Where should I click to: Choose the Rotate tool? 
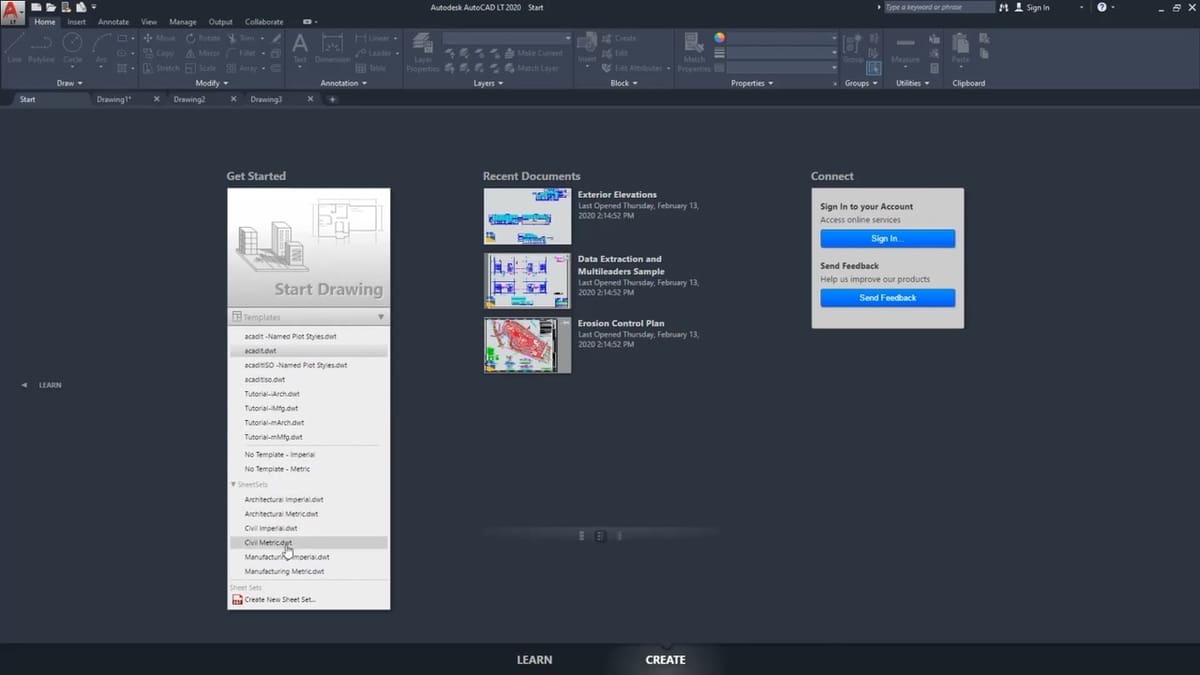[x=203, y=38]
